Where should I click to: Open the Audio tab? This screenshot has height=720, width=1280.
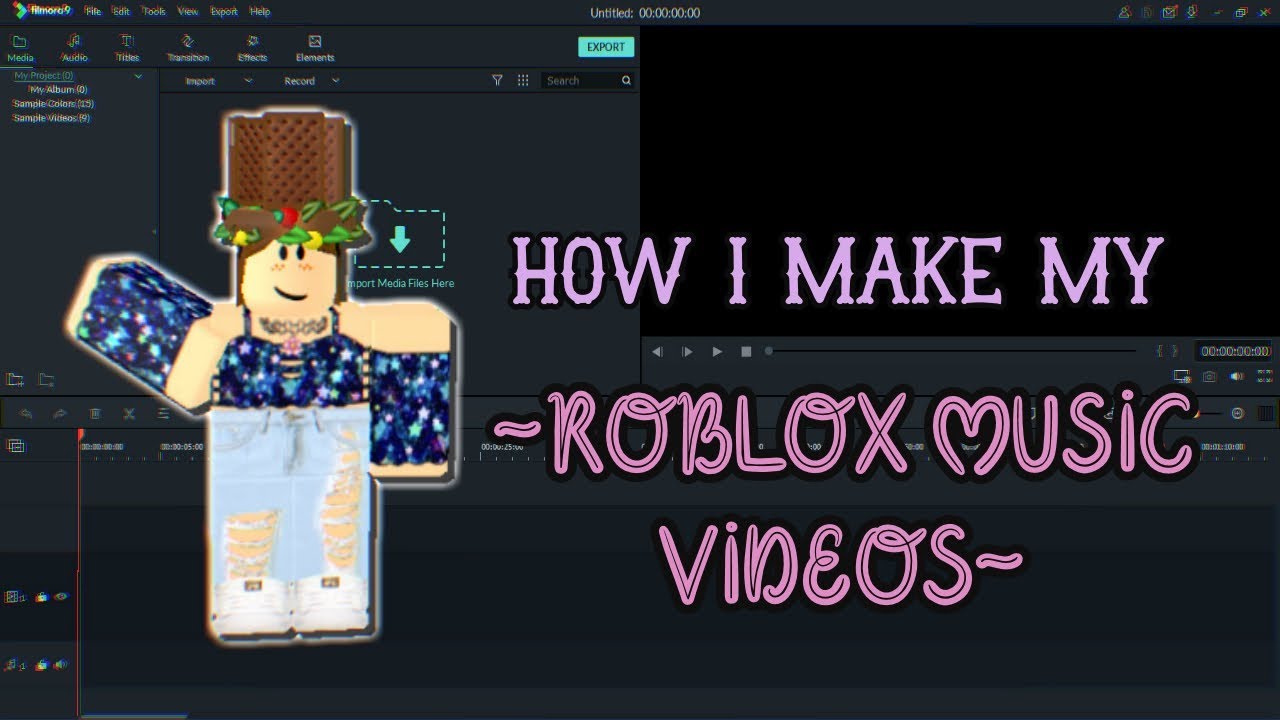(x=75, y=48)
